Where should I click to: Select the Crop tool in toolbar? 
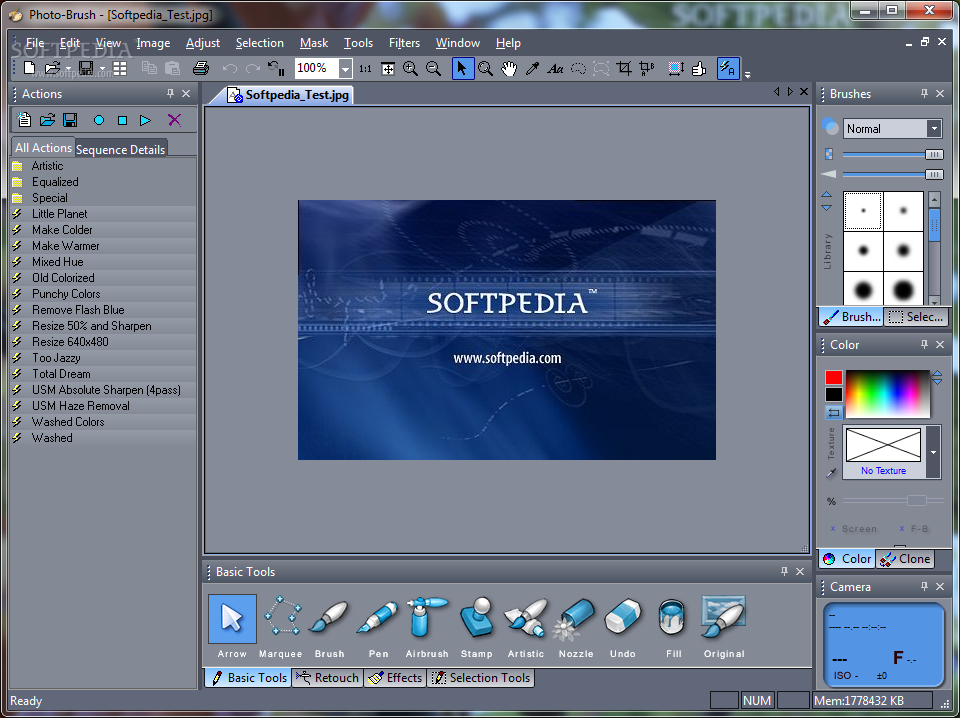click(624, 68)
